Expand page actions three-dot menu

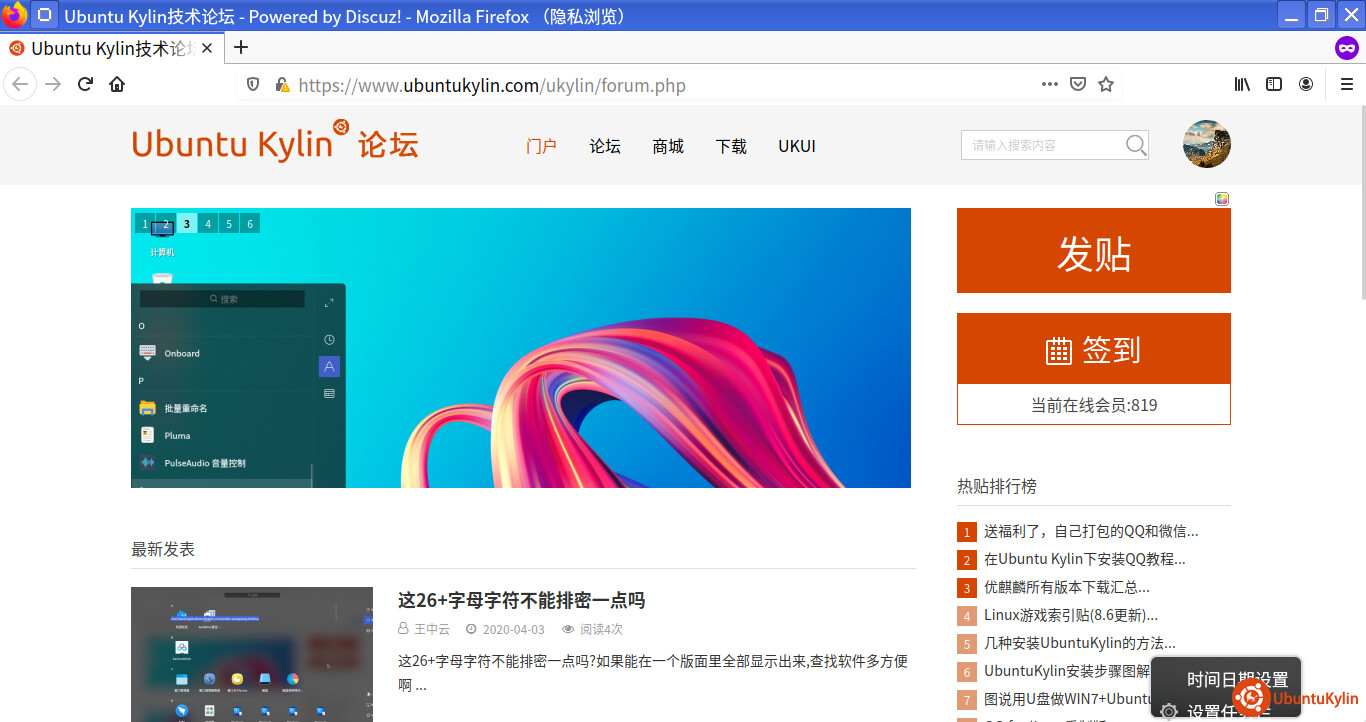tap(1049, 85)
